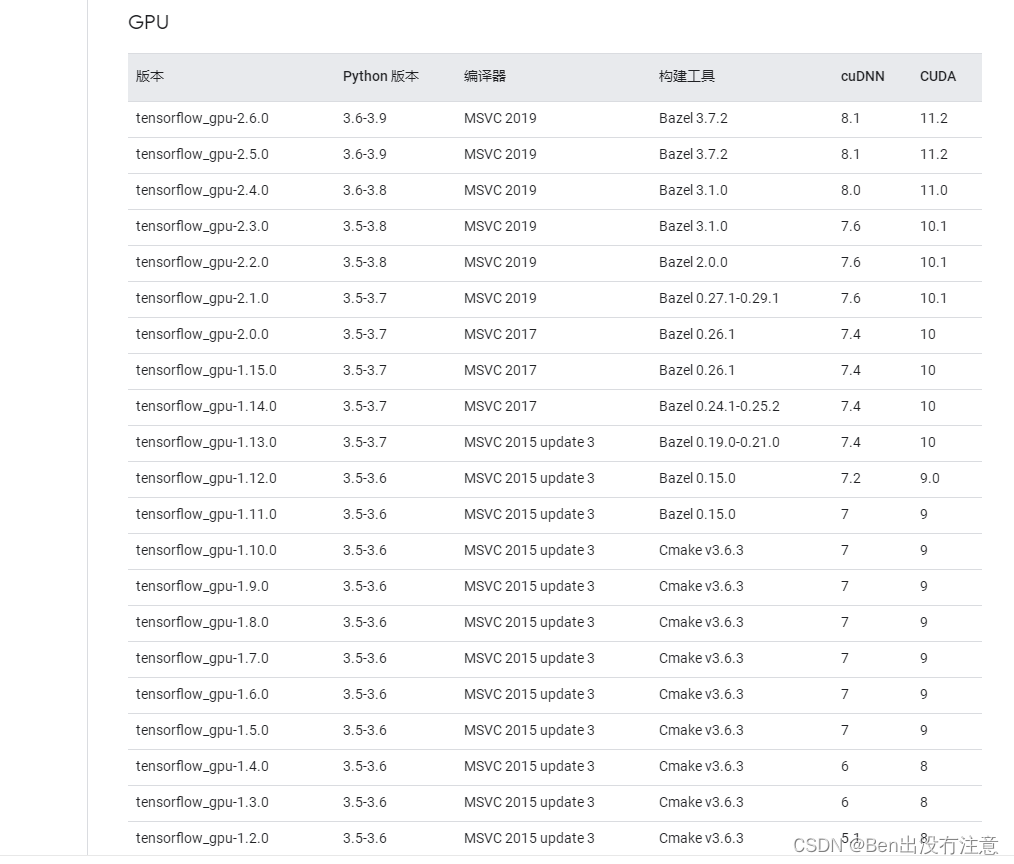
Task: Select tensorflow_gpu-1.15.0 version cell
Action: pyautogui.click(x=206, y=371)
